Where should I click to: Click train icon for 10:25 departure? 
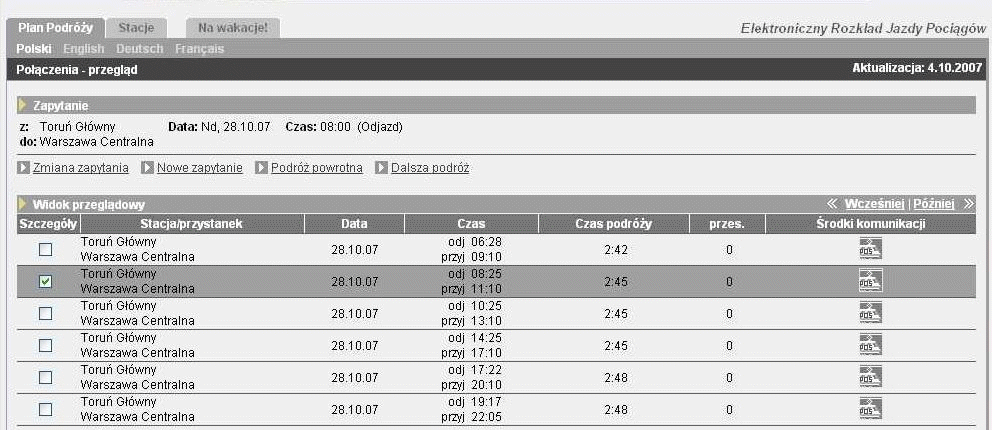pyautogui.click(x=870, y=314)
